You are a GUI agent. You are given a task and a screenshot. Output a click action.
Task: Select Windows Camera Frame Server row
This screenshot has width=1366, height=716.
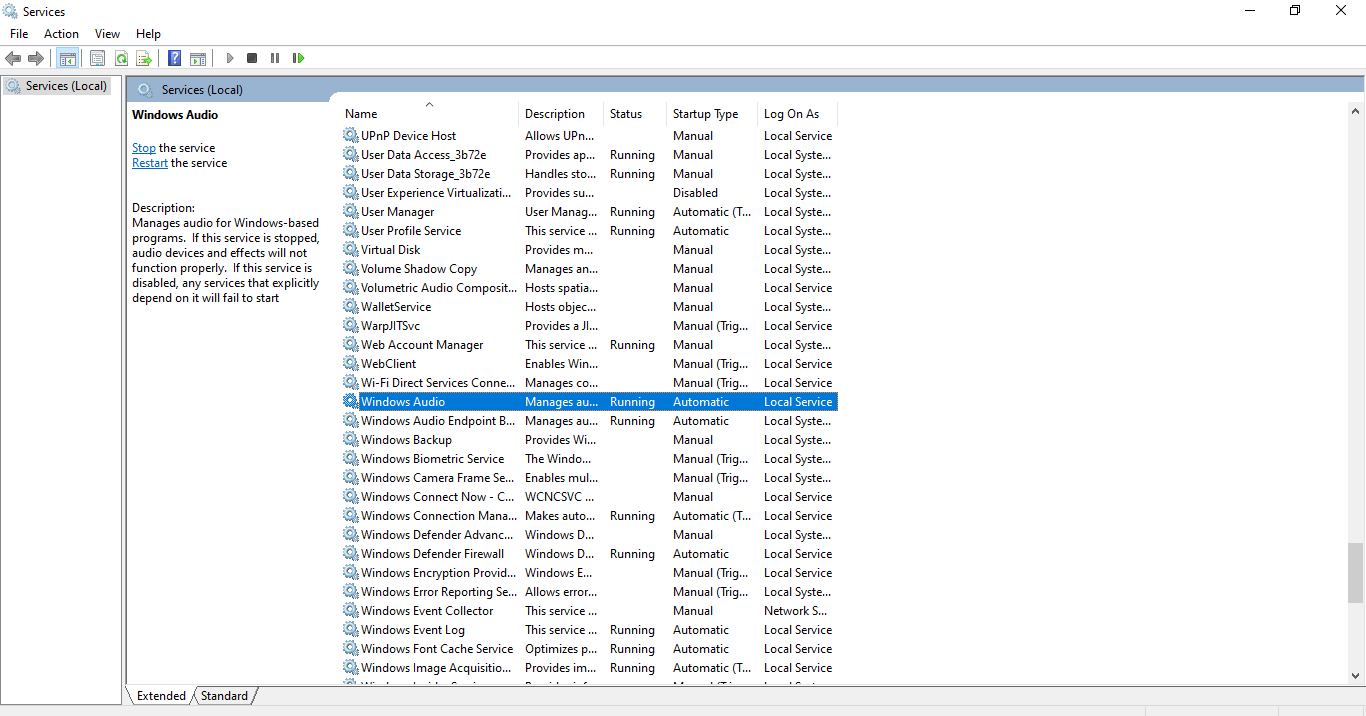[x=589, y=477]
